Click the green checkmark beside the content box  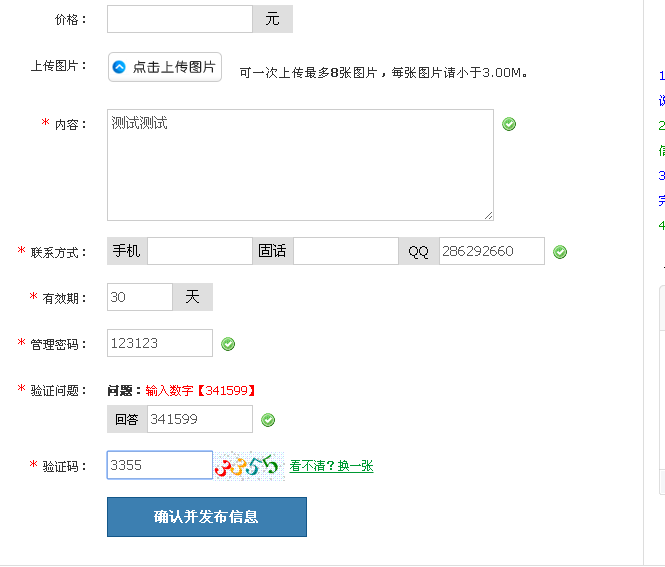(509, 124)
